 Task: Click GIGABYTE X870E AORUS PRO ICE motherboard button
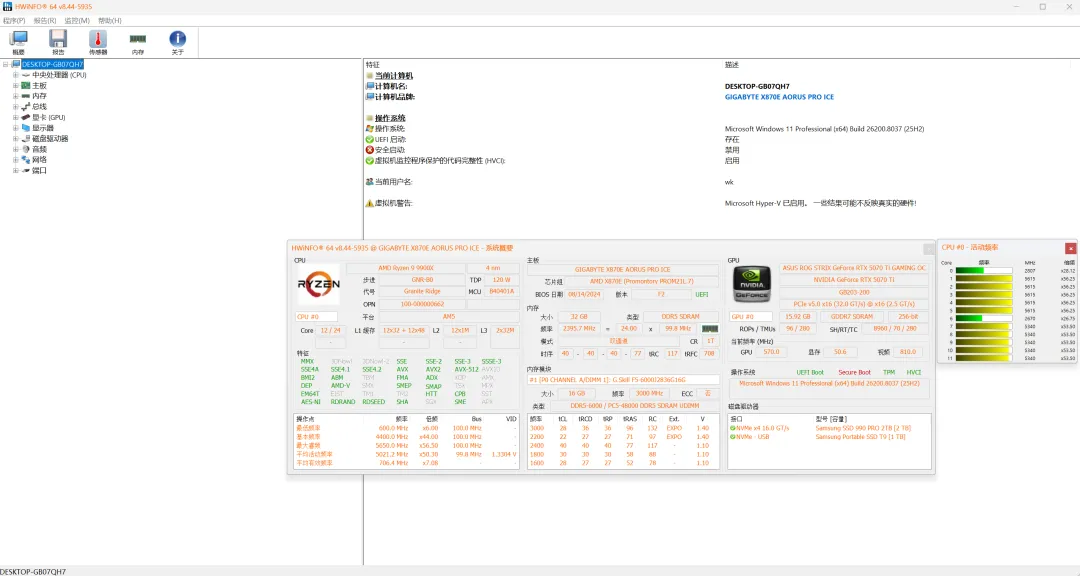[x=623, y=269]
